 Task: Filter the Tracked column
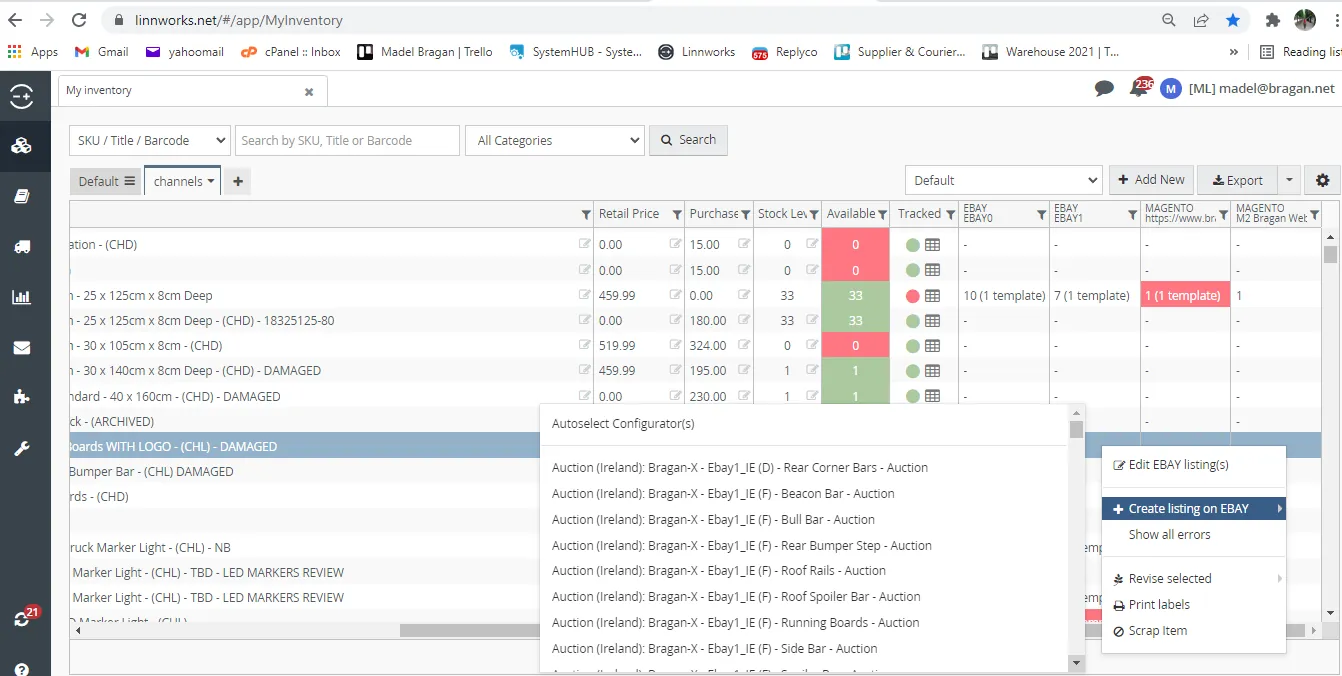tap(950, 214)
